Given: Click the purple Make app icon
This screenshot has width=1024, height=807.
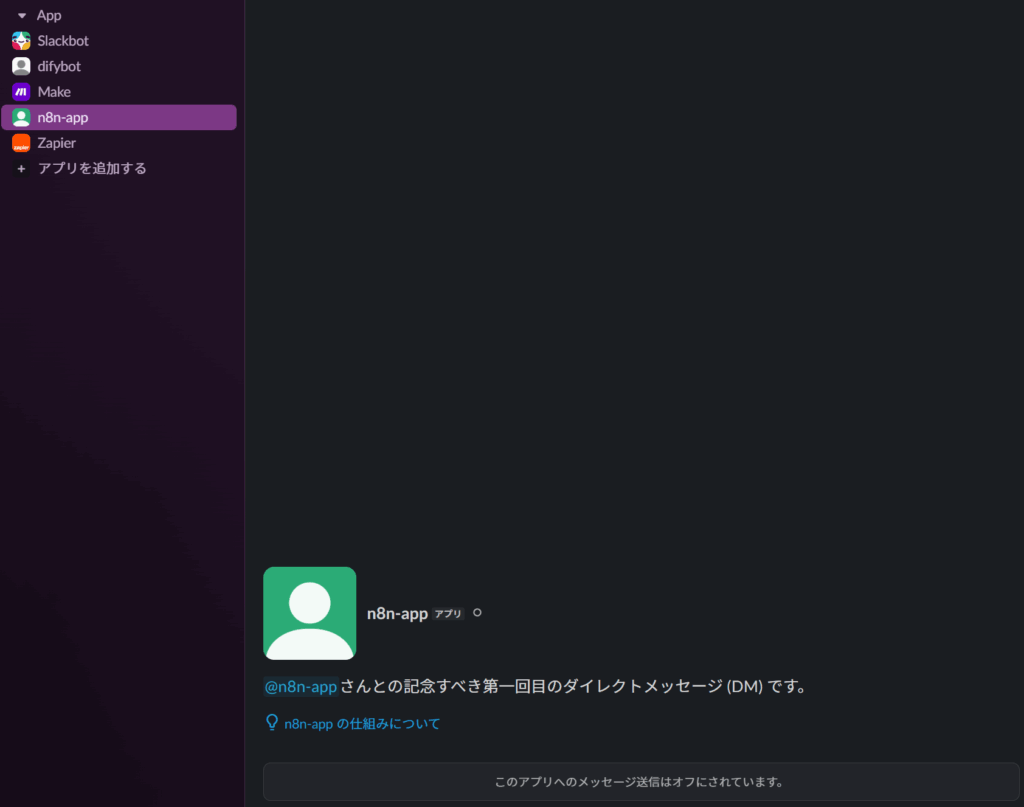Looking at the screenshot, I should pos(21,92).
